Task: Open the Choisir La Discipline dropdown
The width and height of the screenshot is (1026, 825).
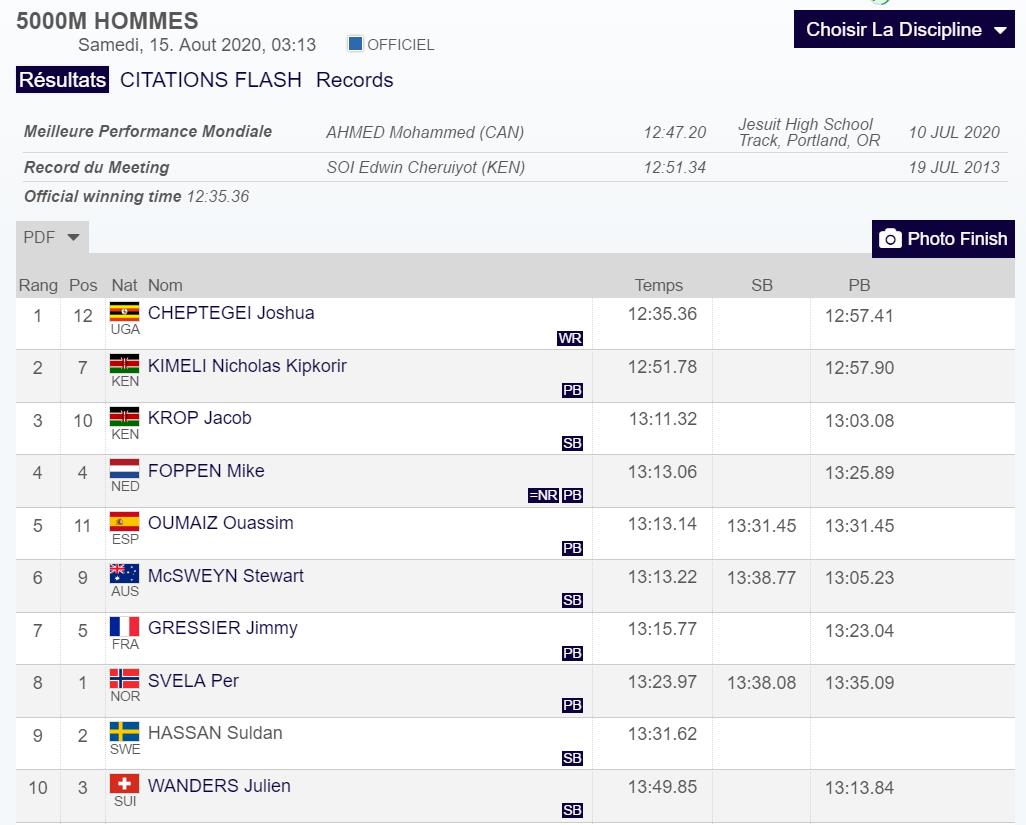Action: (904, 30)
